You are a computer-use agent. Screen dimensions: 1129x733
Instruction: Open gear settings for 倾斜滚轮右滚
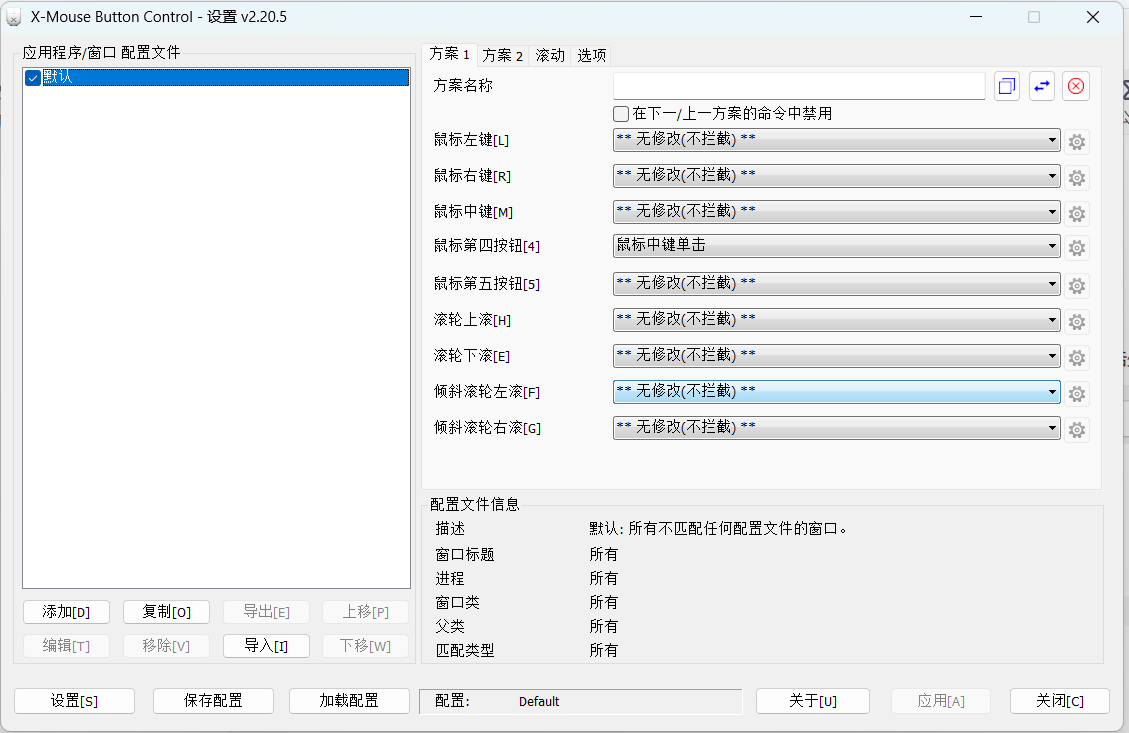click(1077, 429)
